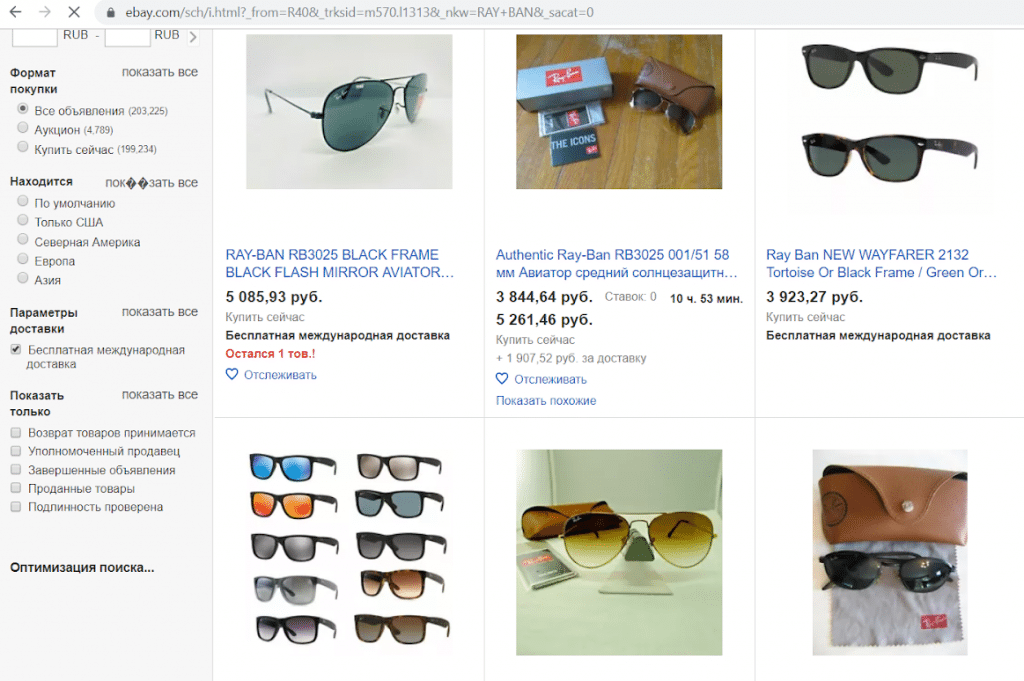Open Authentic Ray-Ban RB3025 001/51 listing title
This screenshot has height=681, width=1024.
pyautogui.click(x=616, y=263)
